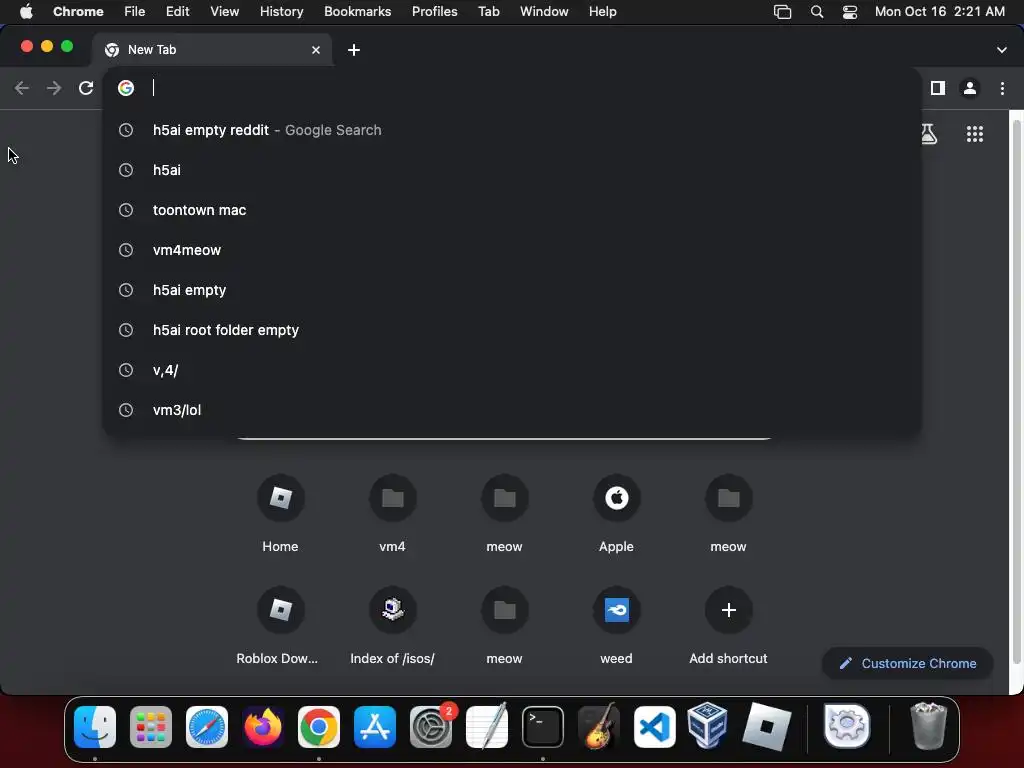Open the profile avatar icon
Image resolution: width=1024 pixels, height=768 pixels.
pos(970,88)
